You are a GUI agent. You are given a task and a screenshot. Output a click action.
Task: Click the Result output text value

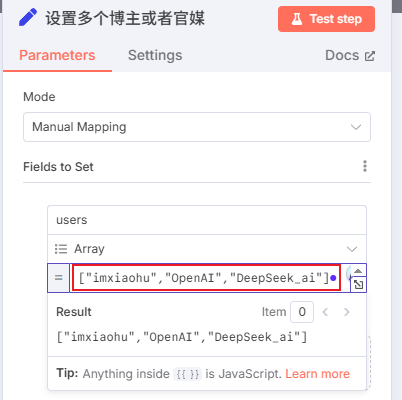[x=182, y=337]
